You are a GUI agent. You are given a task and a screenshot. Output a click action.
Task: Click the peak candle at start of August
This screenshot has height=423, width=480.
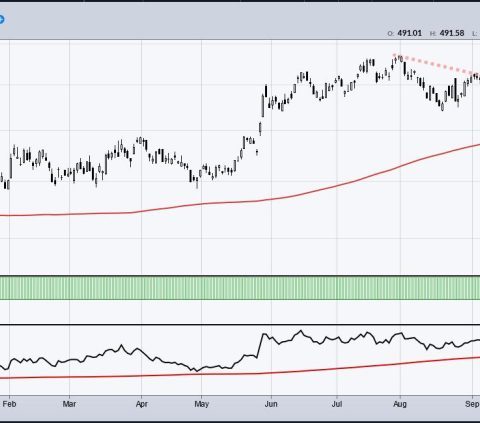tap(400, 59)
